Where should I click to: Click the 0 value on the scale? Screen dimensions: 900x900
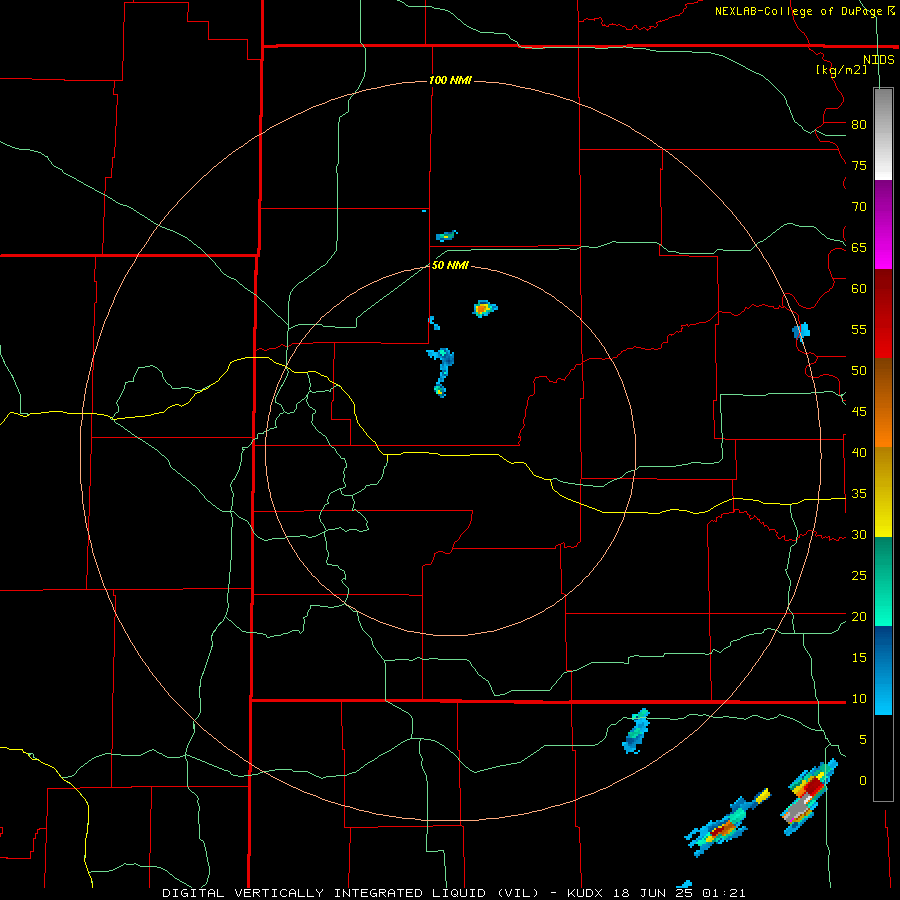coord(863,781)
